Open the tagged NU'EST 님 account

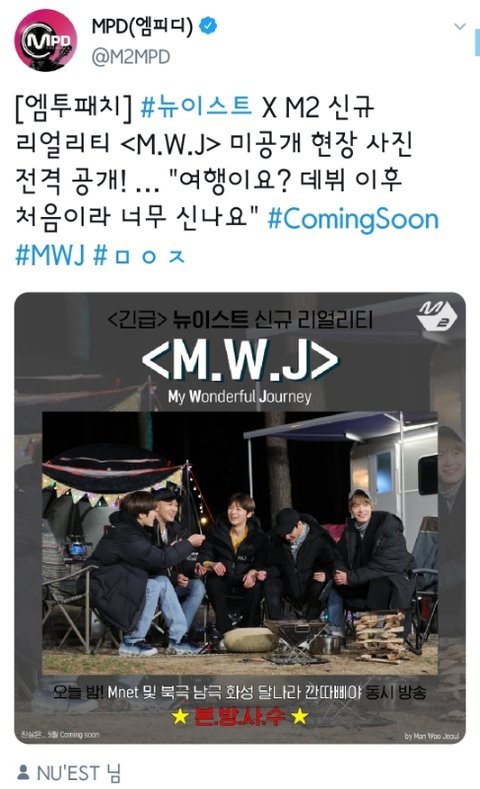(79, 772)
